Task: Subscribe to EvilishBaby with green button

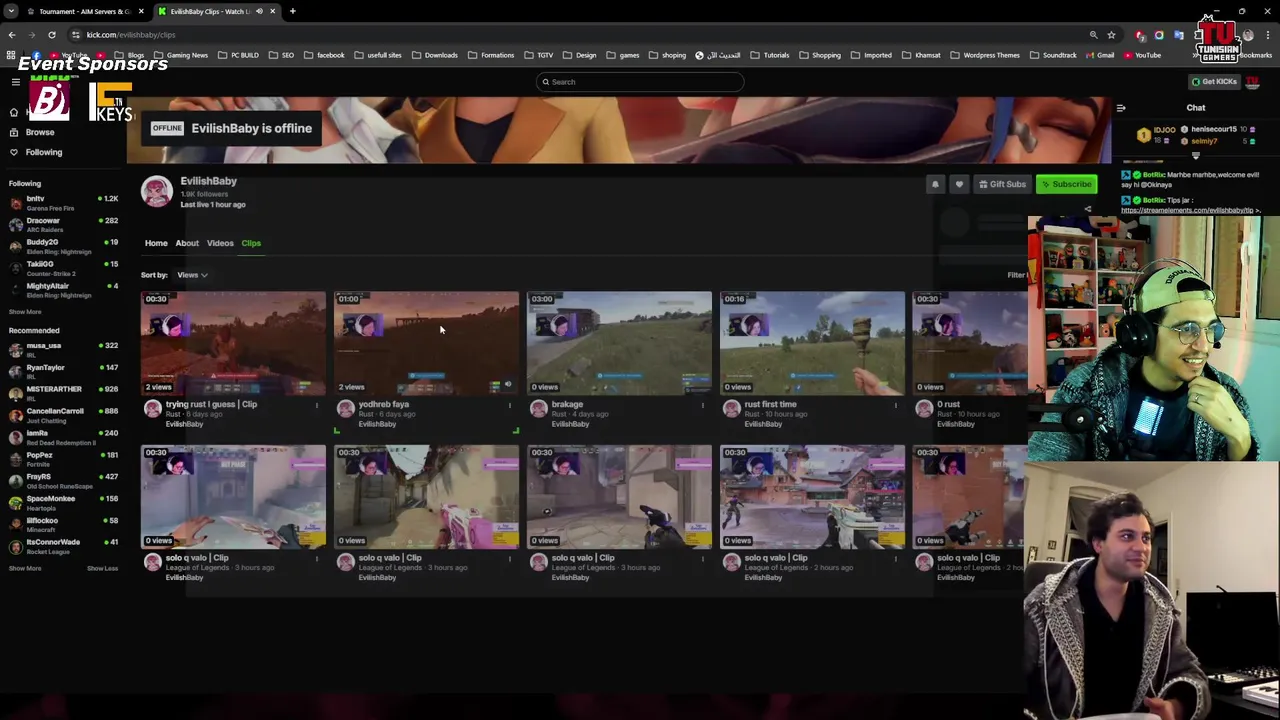Action: 1066,184
